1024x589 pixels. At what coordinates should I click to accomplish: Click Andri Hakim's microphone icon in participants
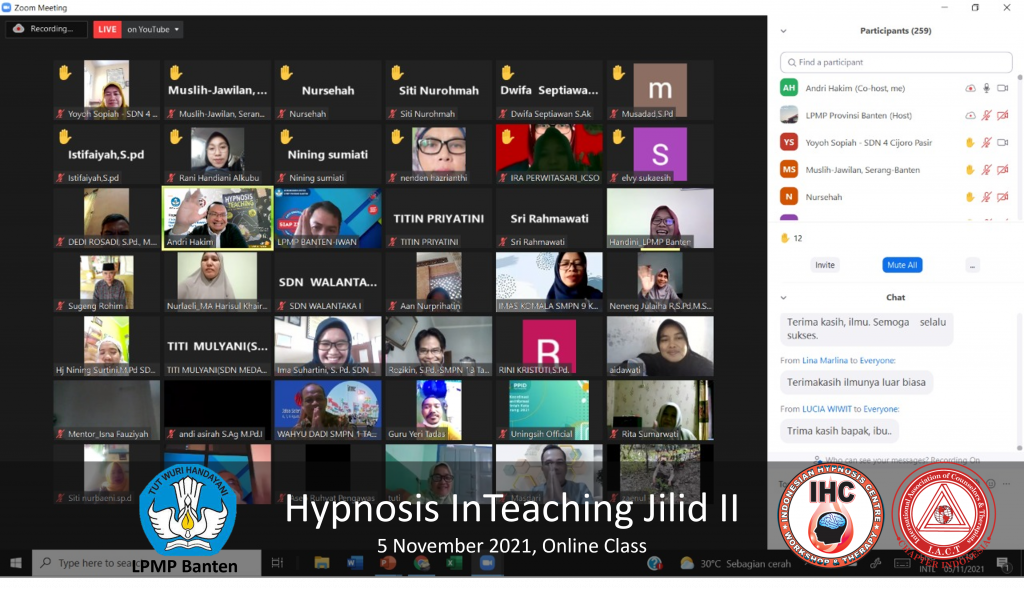click(986, 88)
